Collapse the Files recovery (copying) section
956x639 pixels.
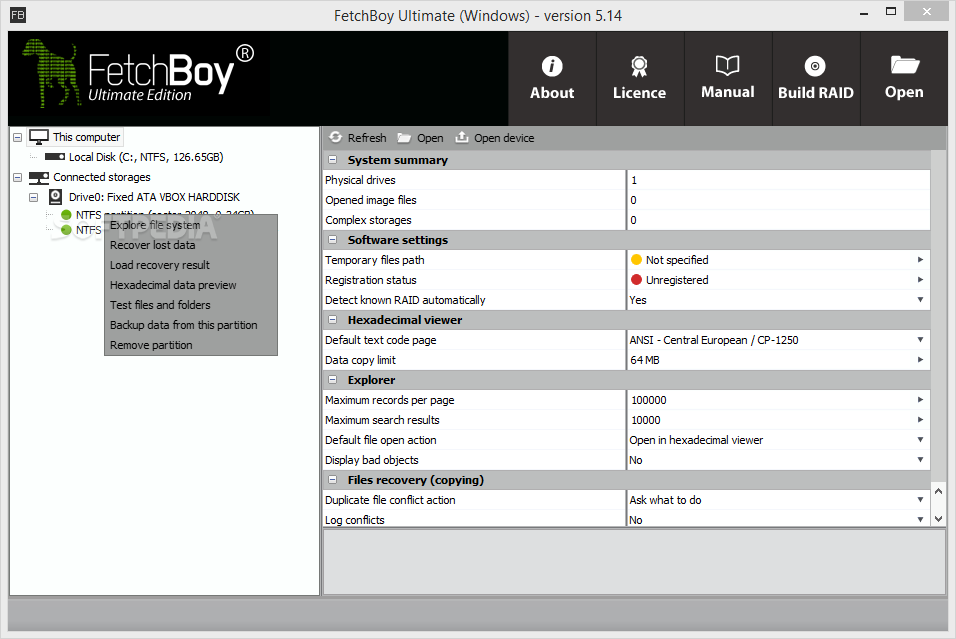point(332,479)
